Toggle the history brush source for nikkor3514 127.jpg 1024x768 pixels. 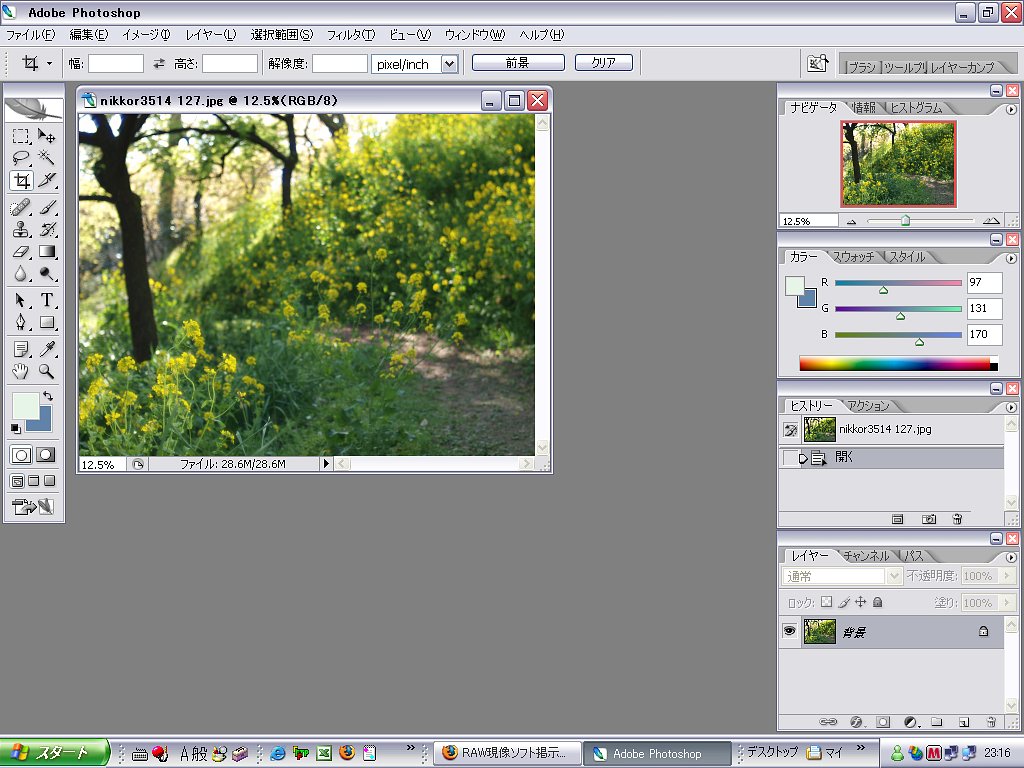(790, 430)
